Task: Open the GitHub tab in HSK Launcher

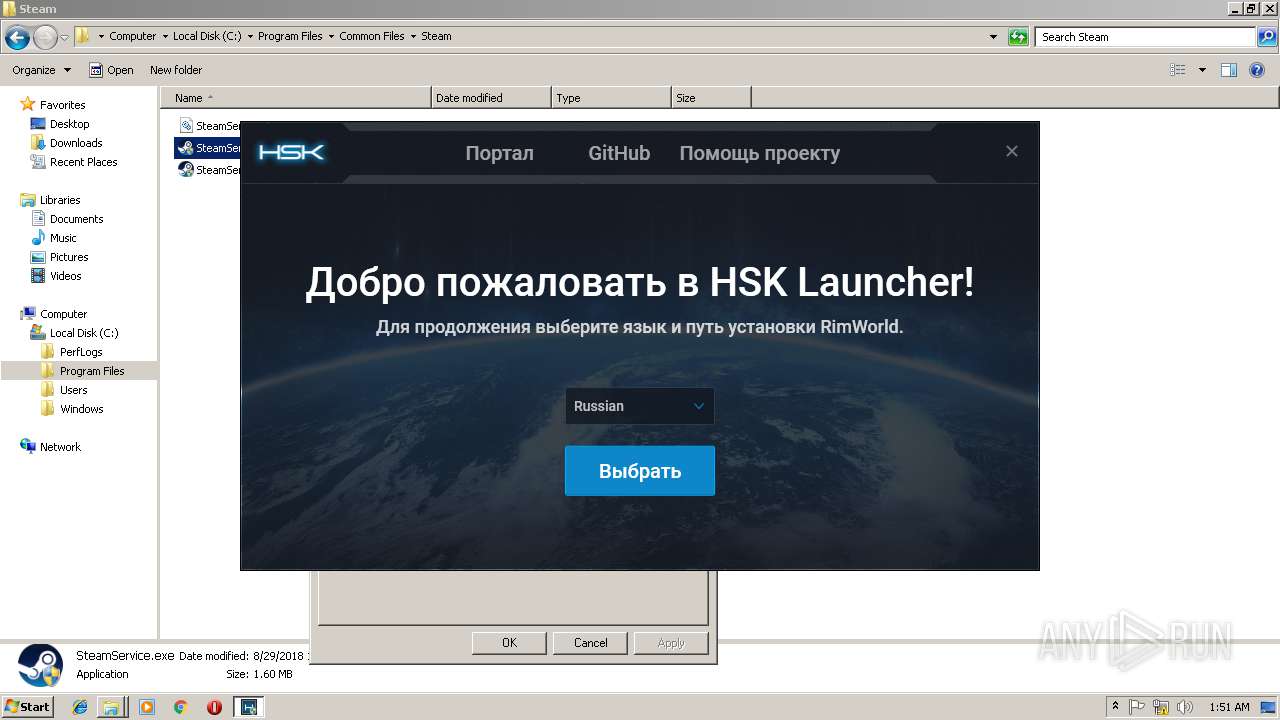Action: [619, 153]
